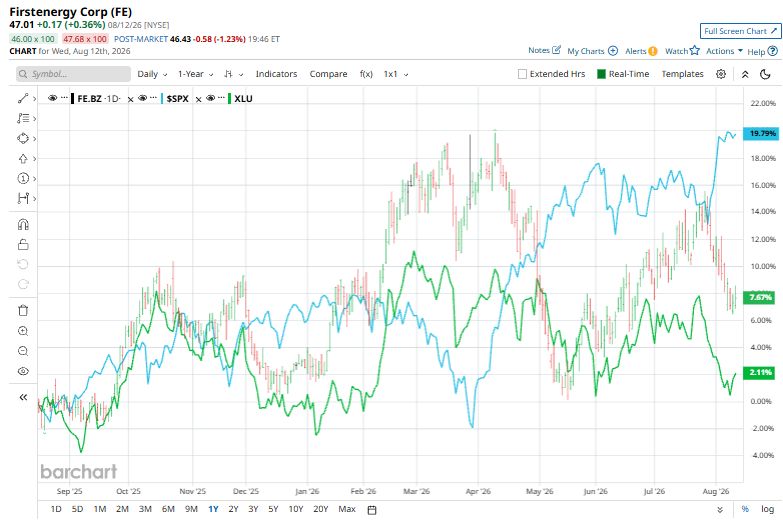Remove the $SPX comparison with X
The height and width of the screenshot is (526, 783).
coord(198,99)
